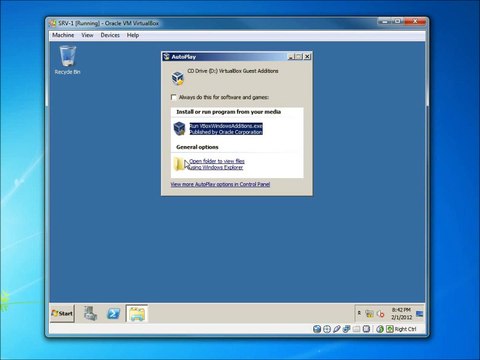The image size is (480, 360).
Task: Run VBoxWindowsAdditions.exe from AutoPlay
Action: point(226,129)
